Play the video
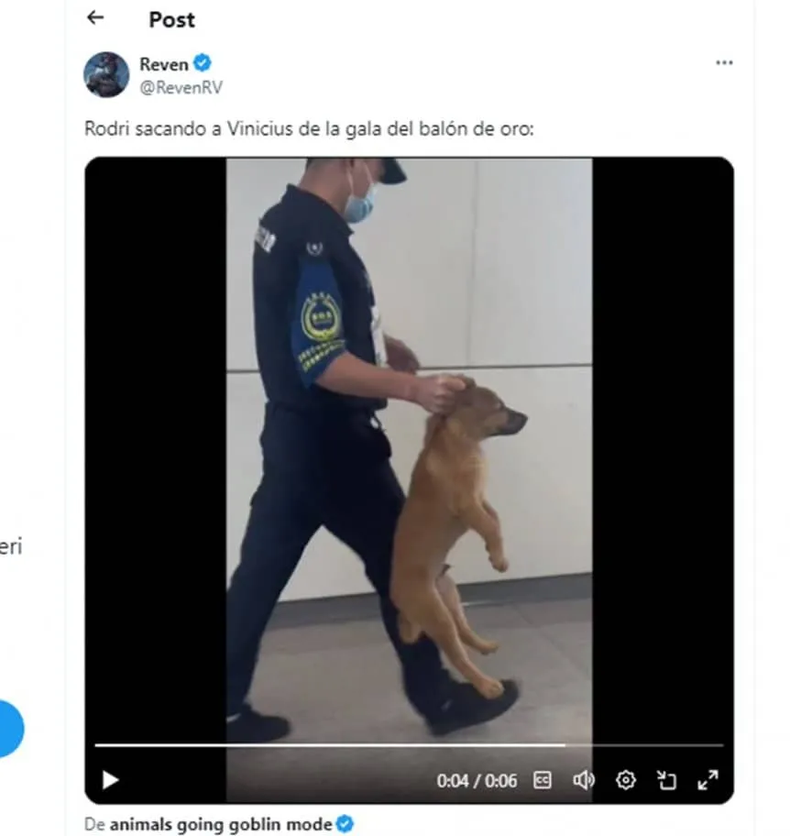 [110, 780]
